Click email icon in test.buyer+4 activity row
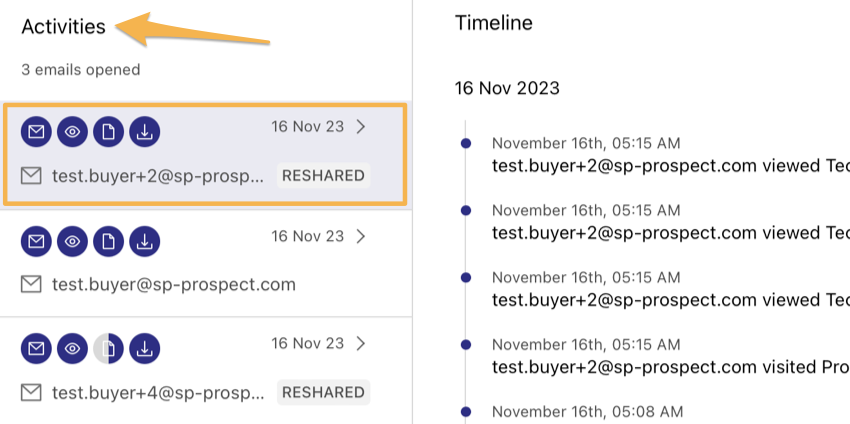This screenshot has width=850, height=424. pos(36,349)
